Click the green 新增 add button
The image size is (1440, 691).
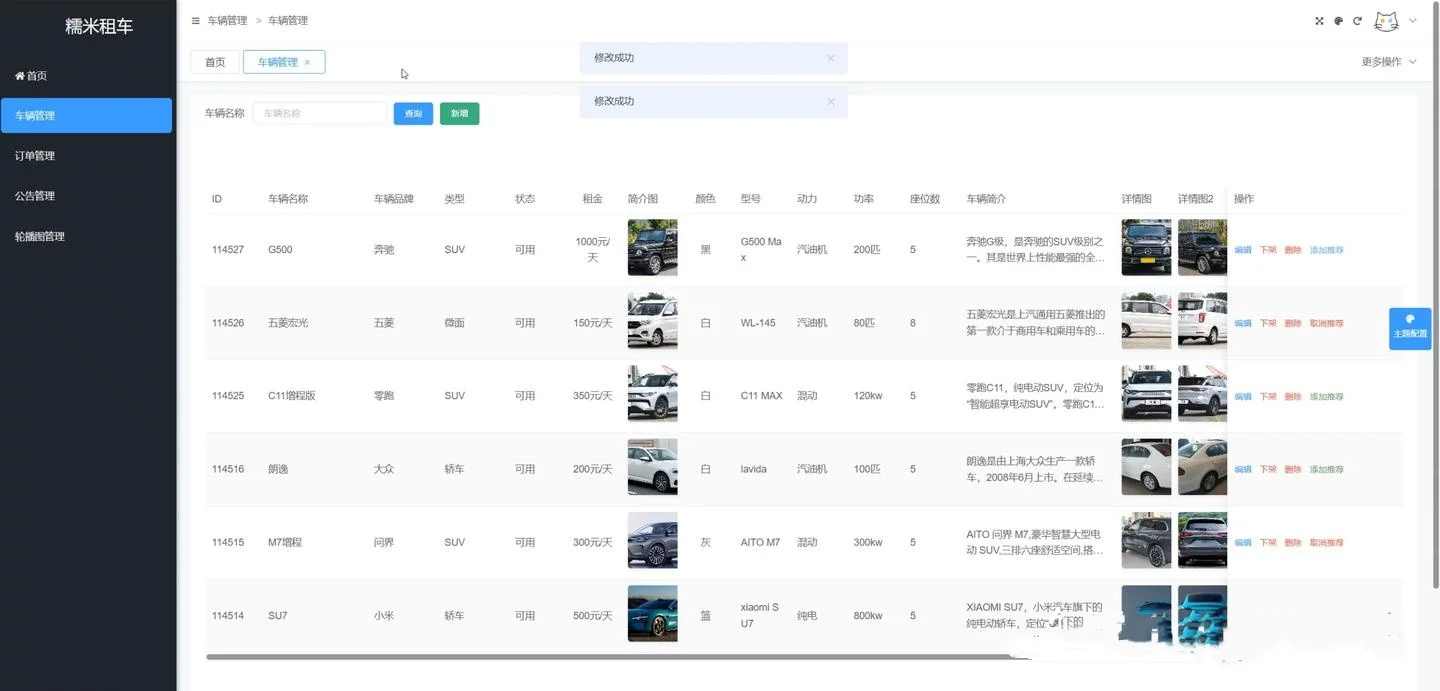(459, 114)
